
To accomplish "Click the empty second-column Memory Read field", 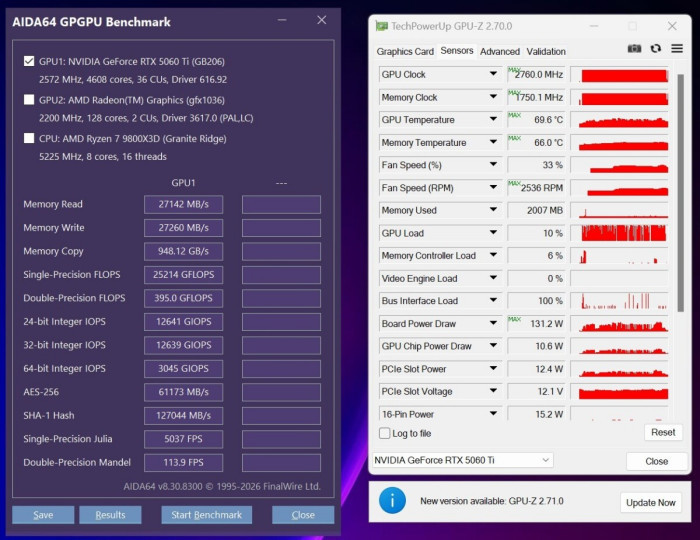I will coord(281,204).
